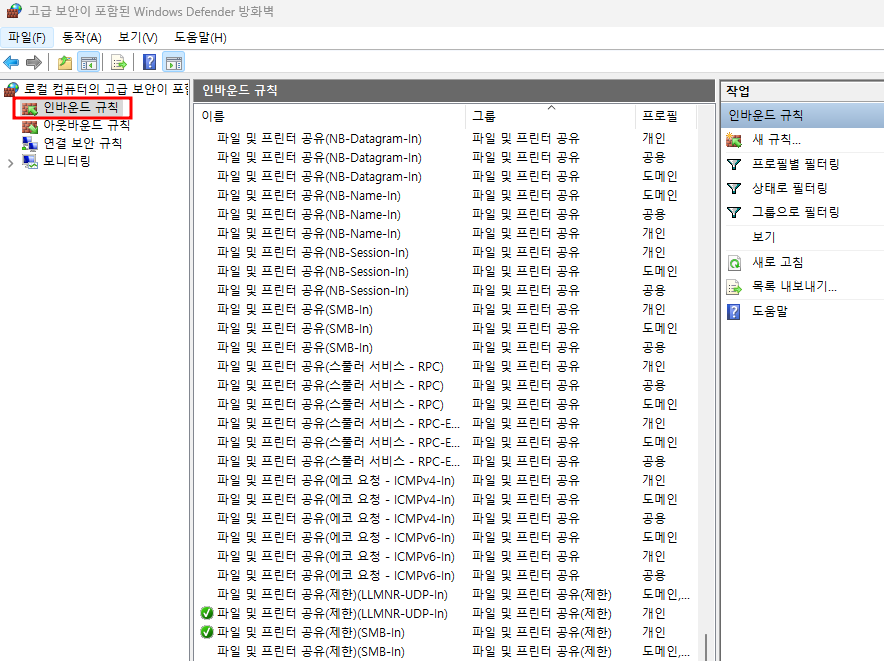Click 상태로 필터링 action

(x=789, y=188)
